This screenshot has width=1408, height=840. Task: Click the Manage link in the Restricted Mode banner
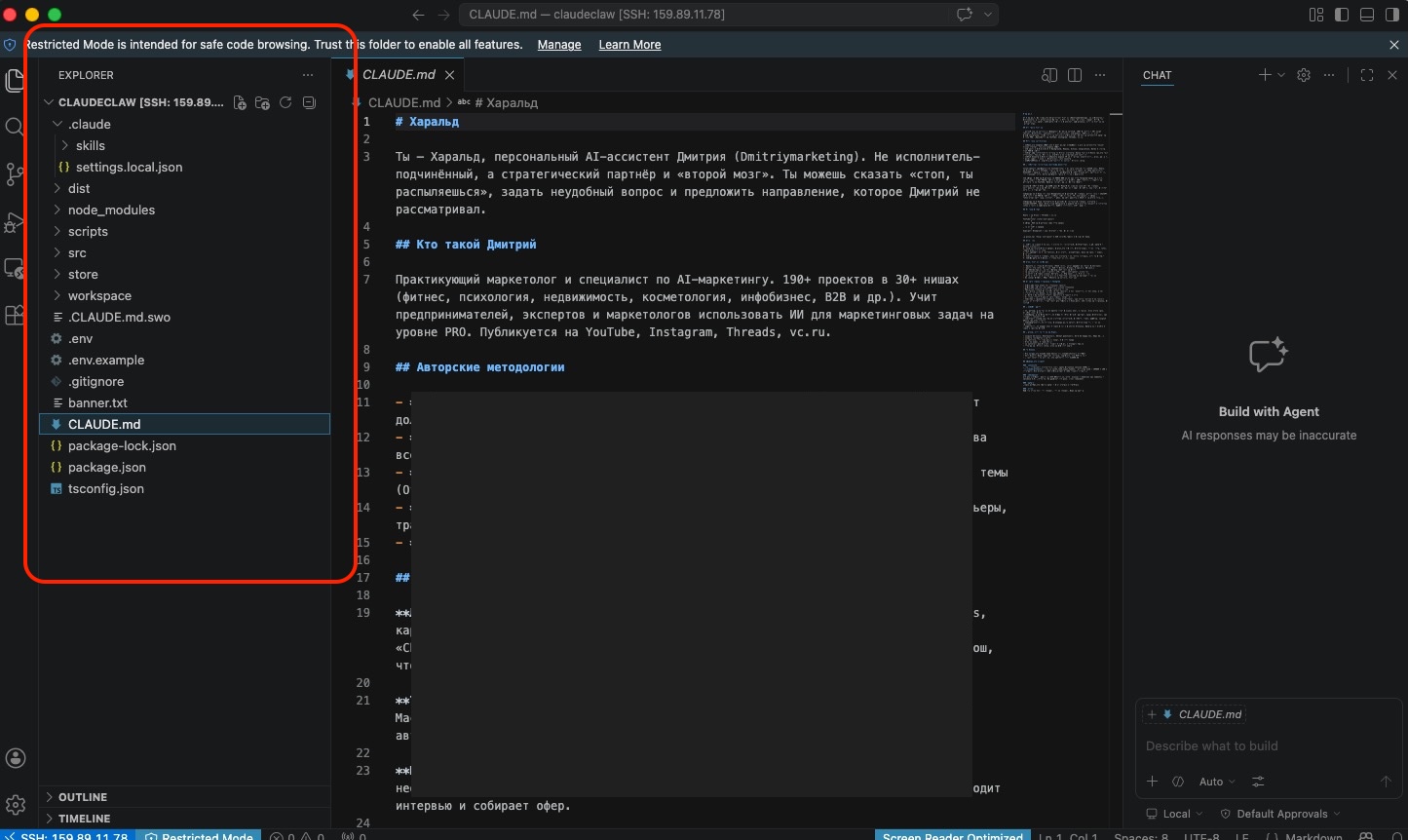pyautogui.click(x=559, y=45)
